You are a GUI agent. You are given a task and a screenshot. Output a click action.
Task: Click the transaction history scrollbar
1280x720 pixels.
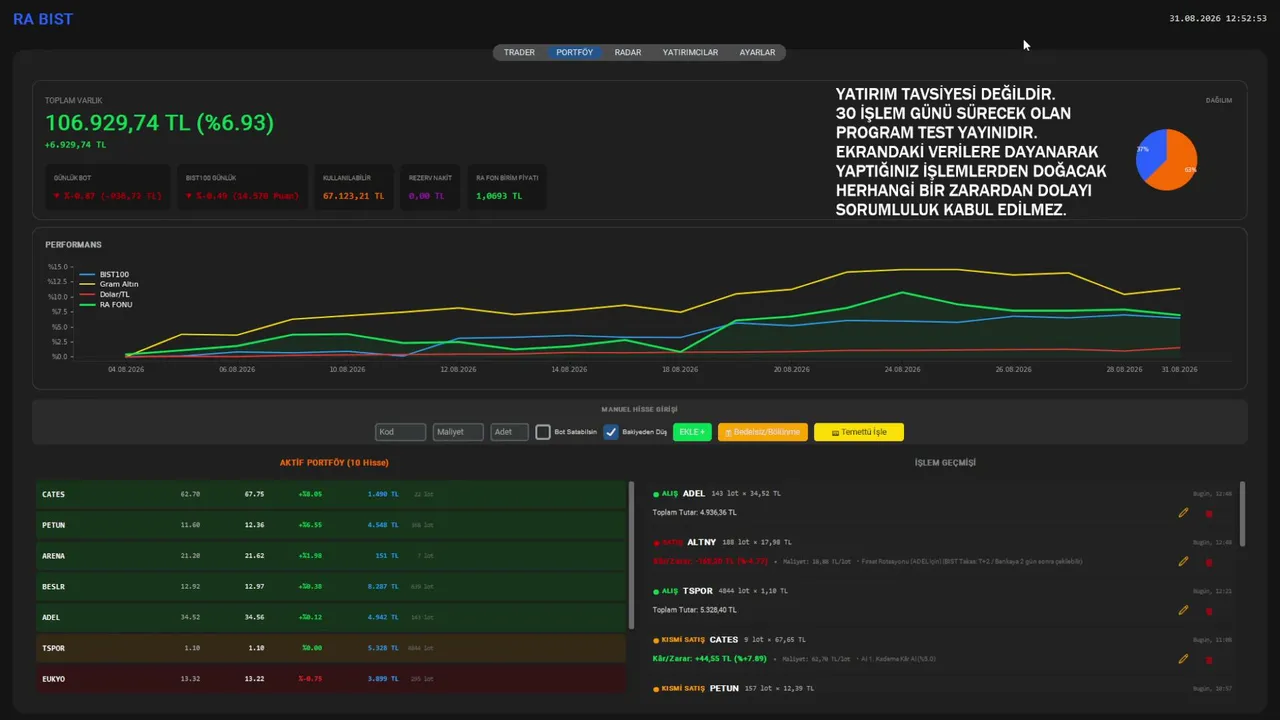pyautogui.click(x=1242, y=514)
